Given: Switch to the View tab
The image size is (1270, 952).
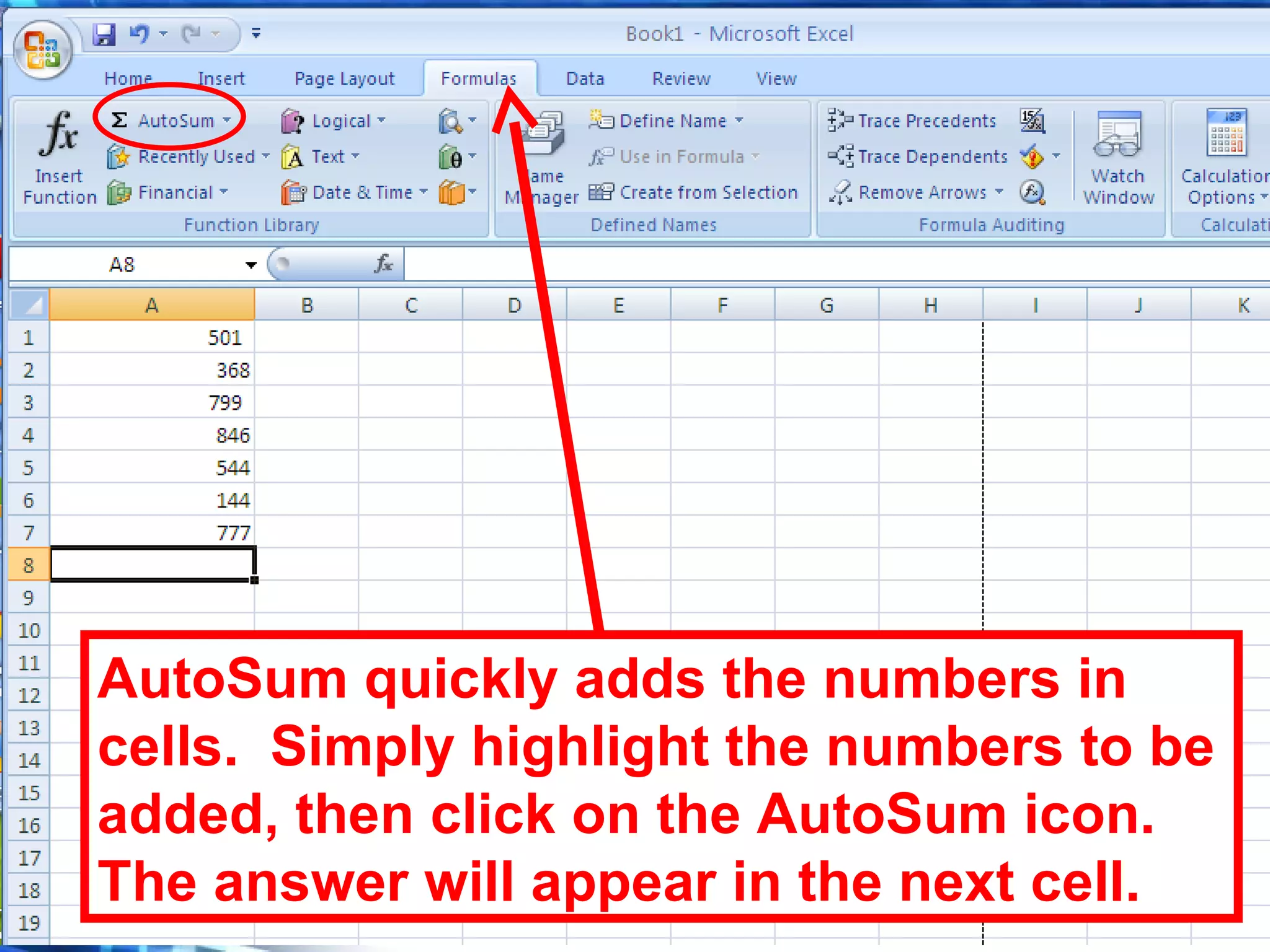Looking at the screenshot, I should point(776,79).
